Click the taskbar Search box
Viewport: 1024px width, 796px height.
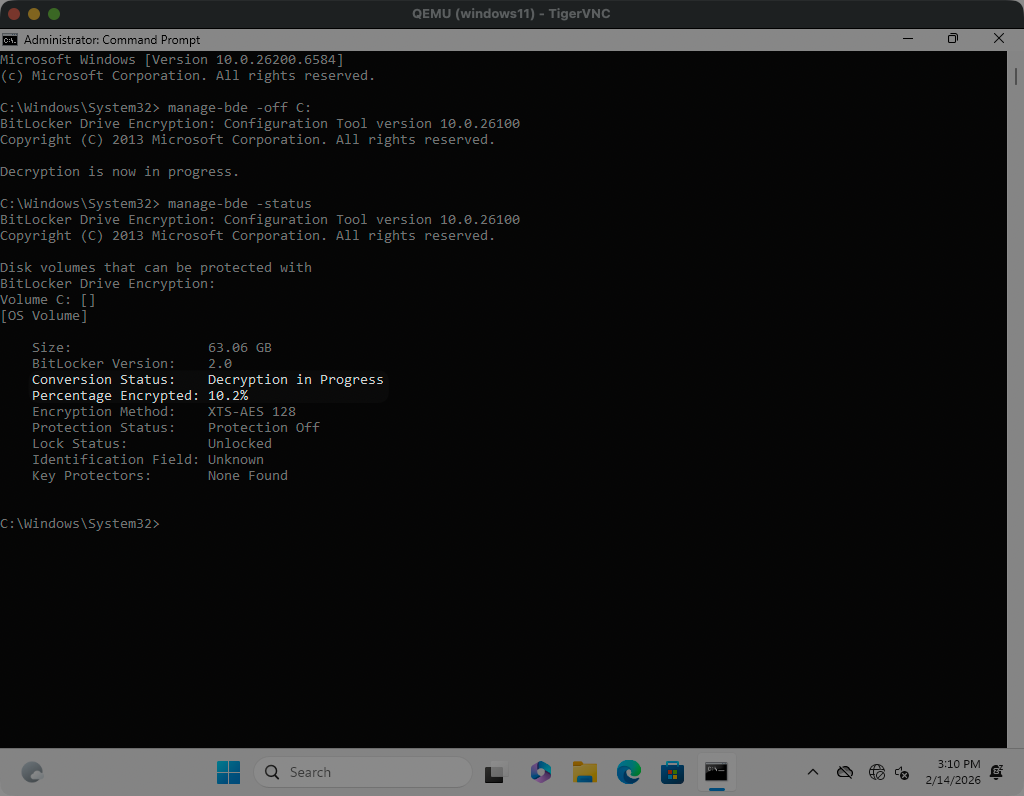[x=362, y=772]
